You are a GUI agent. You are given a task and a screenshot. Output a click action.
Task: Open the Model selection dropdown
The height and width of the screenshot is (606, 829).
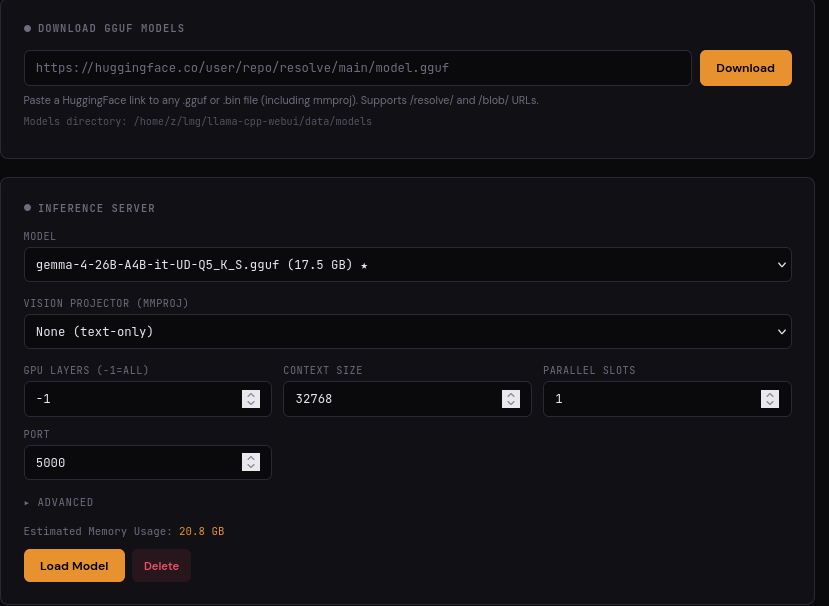point(408,264)
